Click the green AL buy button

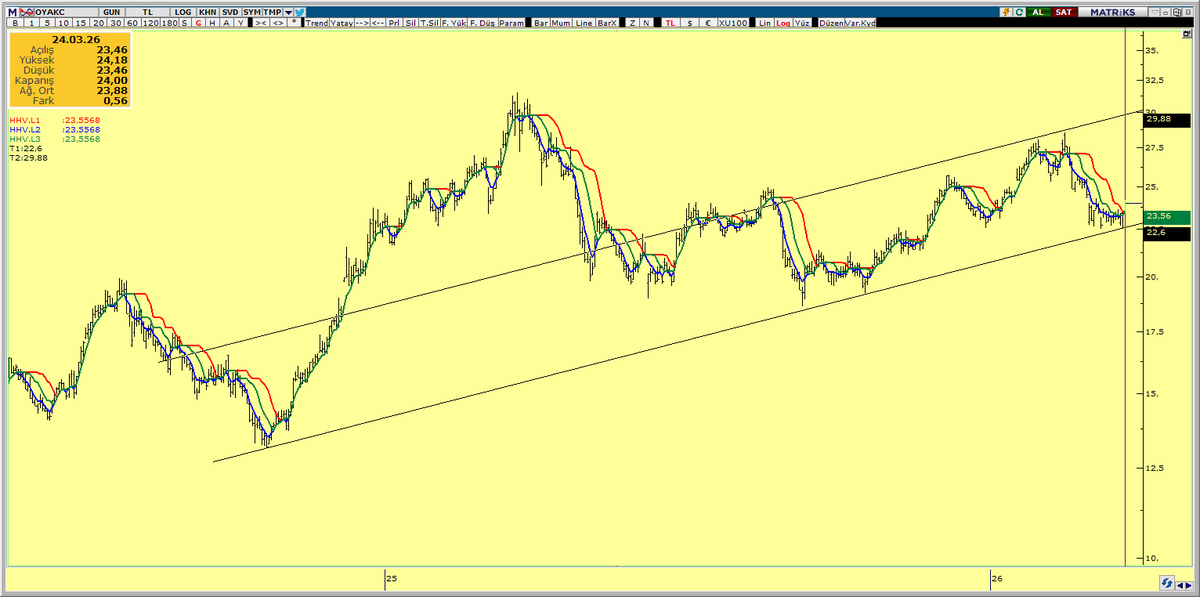[1037, 11]
